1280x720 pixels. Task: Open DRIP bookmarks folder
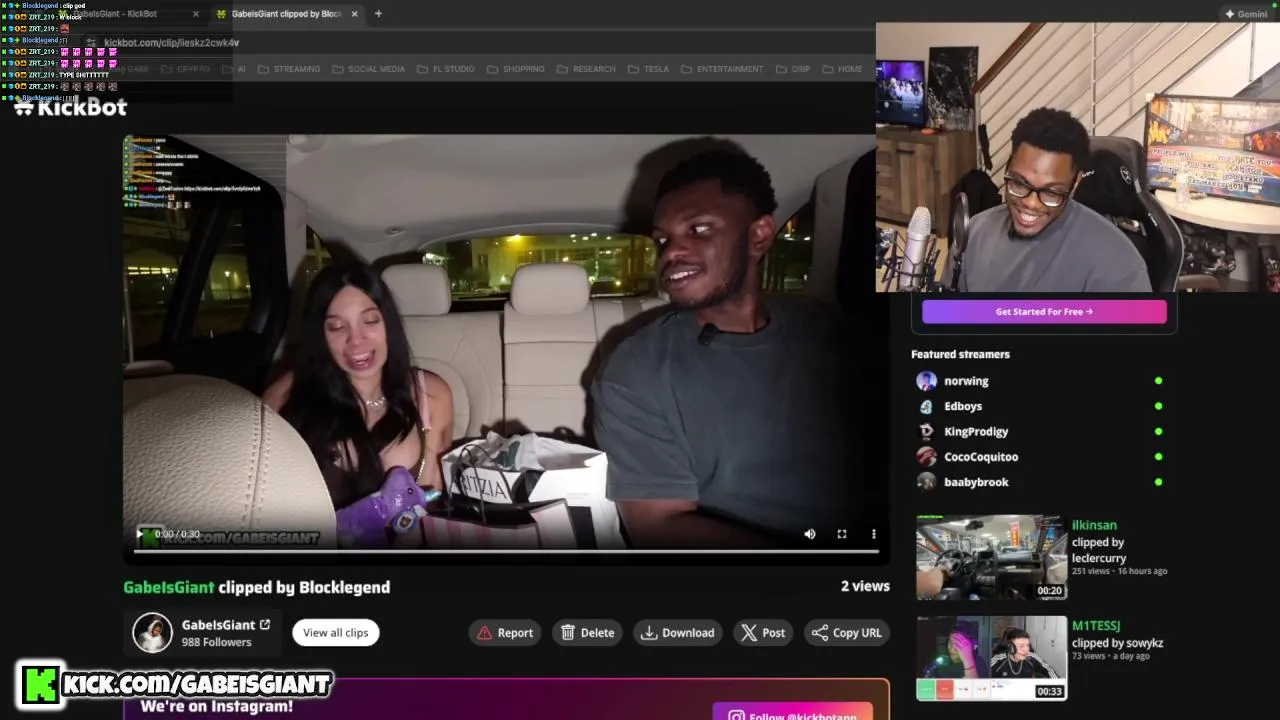[793, 69]
